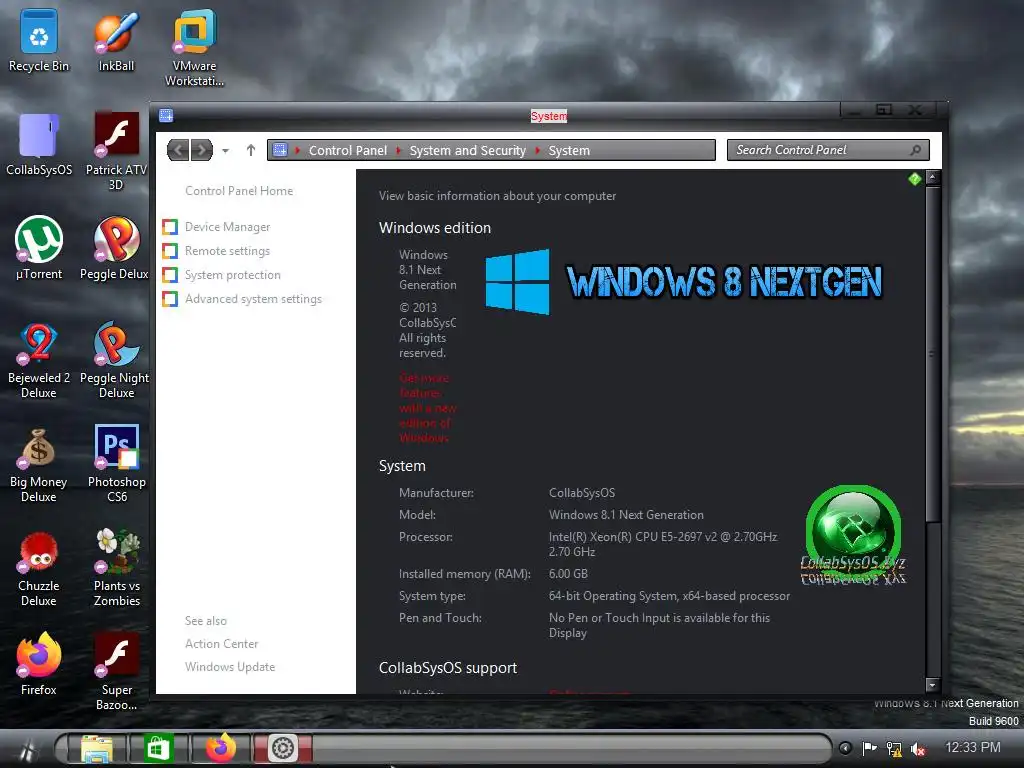Expand arrow after System and Security breadcrumb
1024x768 pixels.
pyautogui.click(x=537, y=150)
